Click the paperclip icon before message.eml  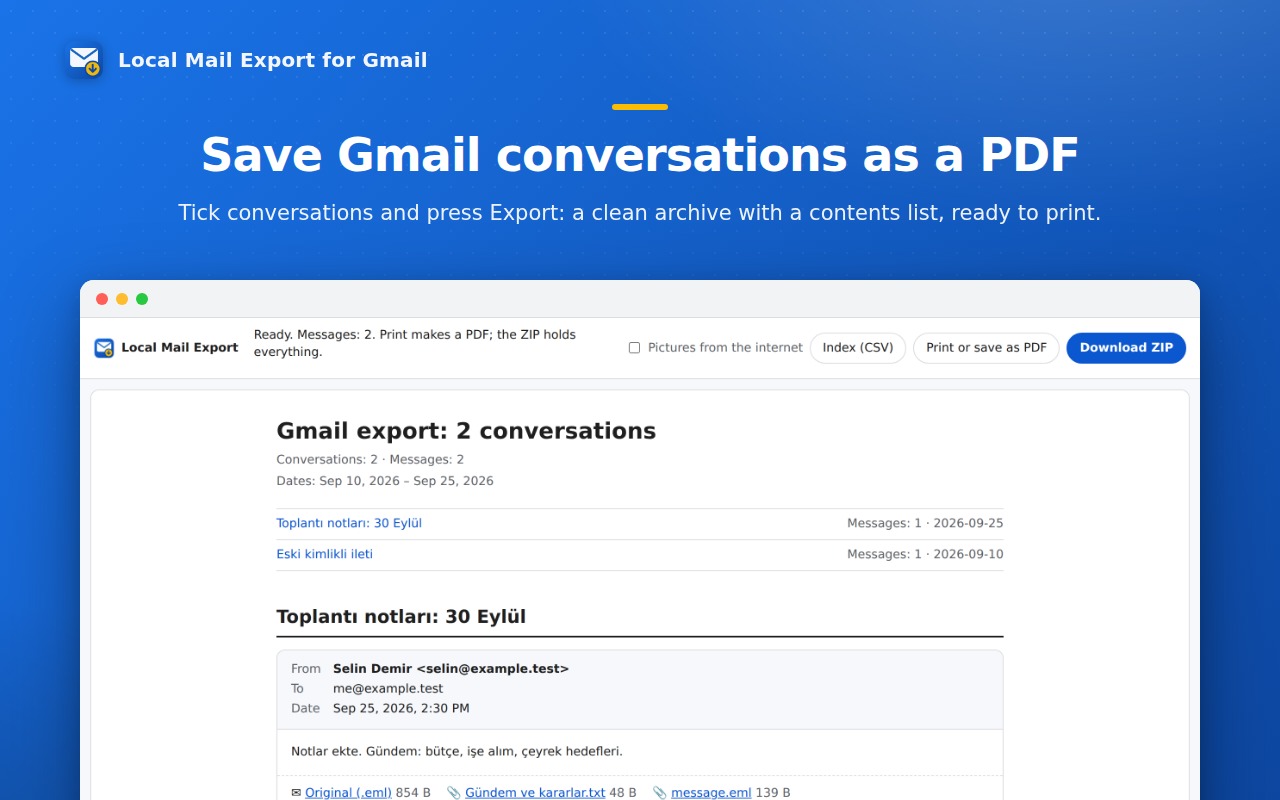pyautogui.click(x=660, y=792)
